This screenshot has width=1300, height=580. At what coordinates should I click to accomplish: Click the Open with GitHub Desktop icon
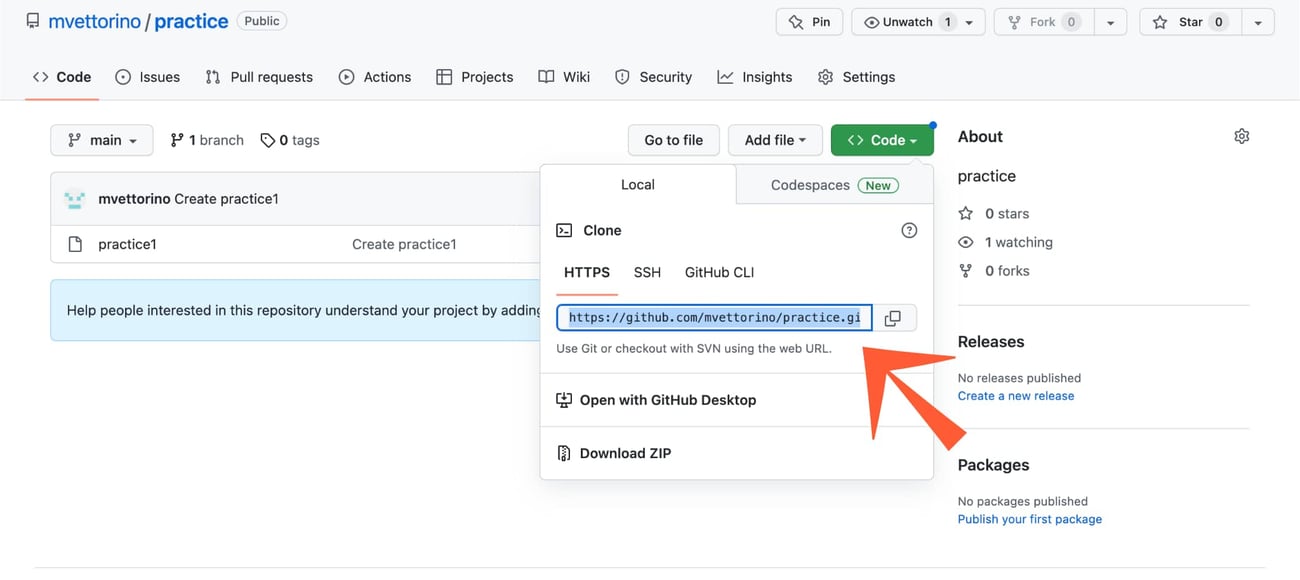coord(564,400)
